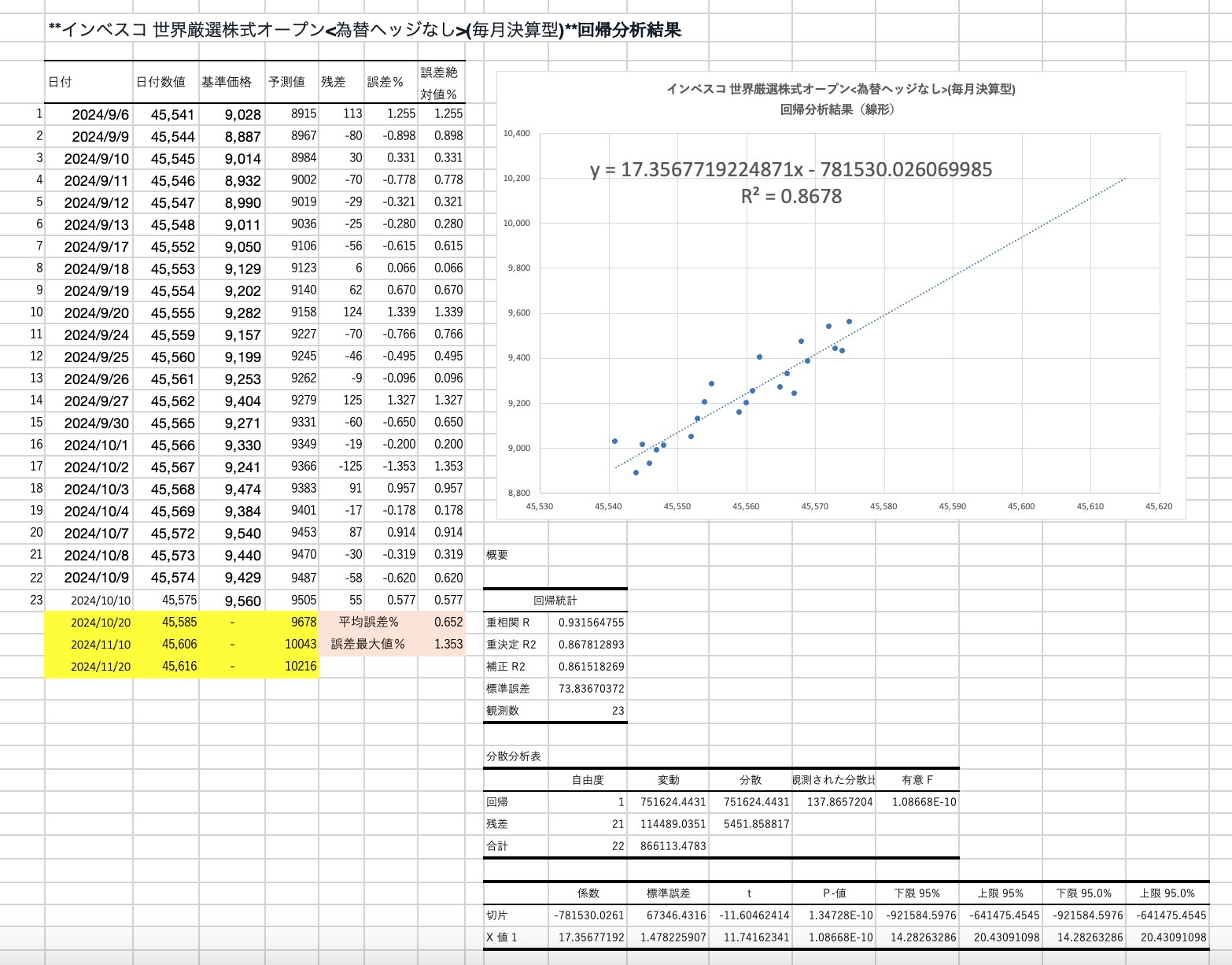The image size is (1232, 965).
Task: Select the 基準価格 column header
Action: [x=227, y=82]
